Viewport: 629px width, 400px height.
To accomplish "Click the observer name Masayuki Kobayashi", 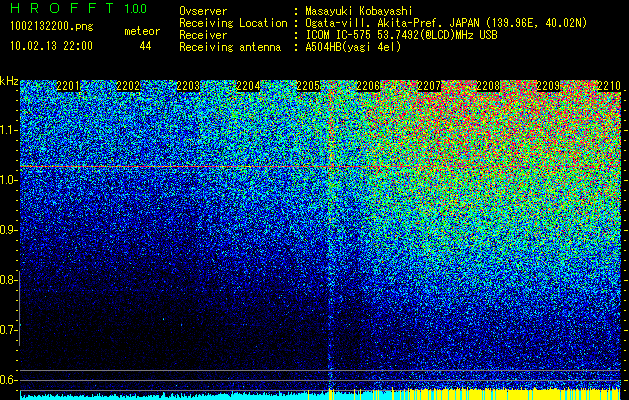I will tap(359, 11).
